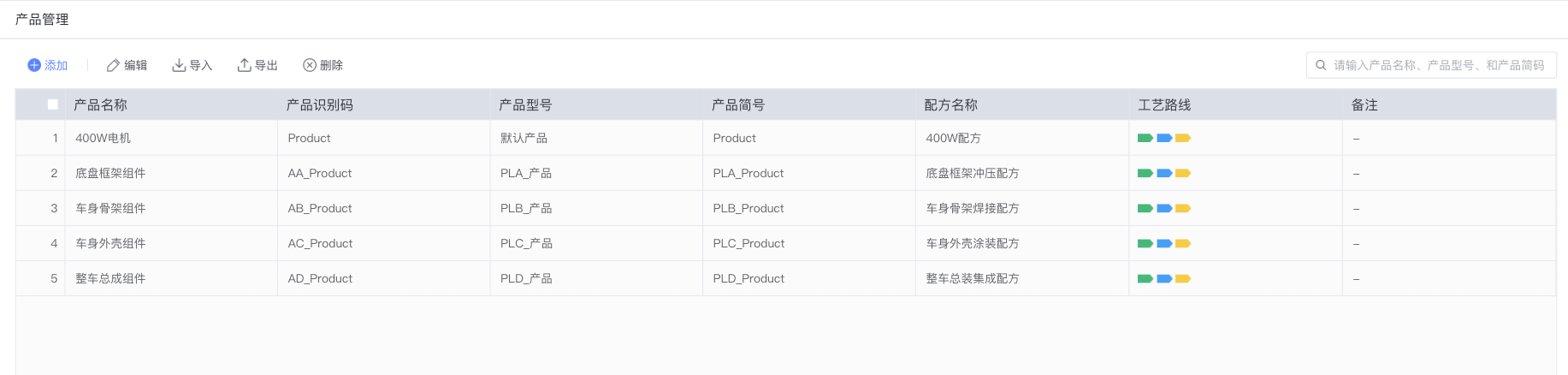1568x375 pixels.
Task: Click the blue 添加 plus icon
Action: [x=34, y=65]
